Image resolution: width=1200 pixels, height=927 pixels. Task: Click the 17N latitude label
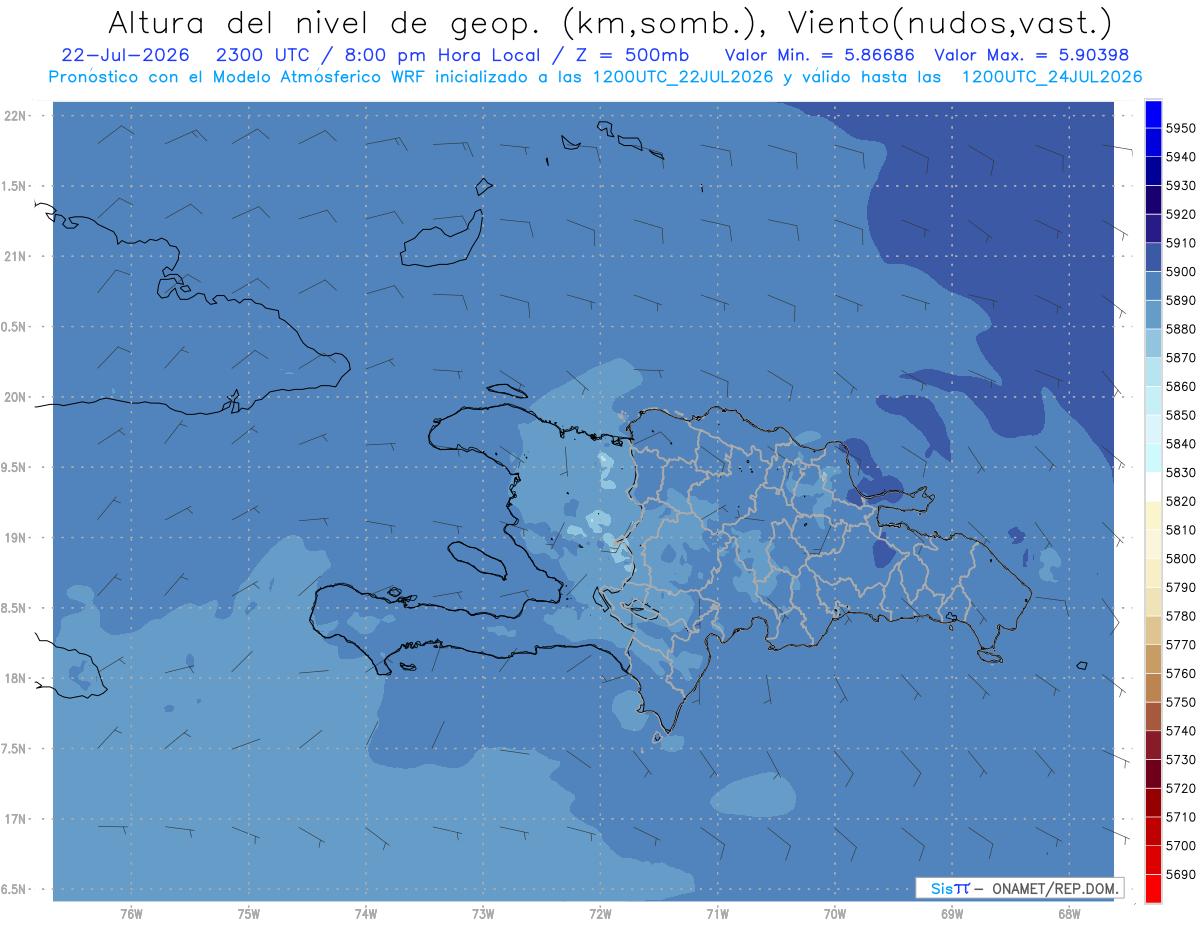click(x=15, y=819)
